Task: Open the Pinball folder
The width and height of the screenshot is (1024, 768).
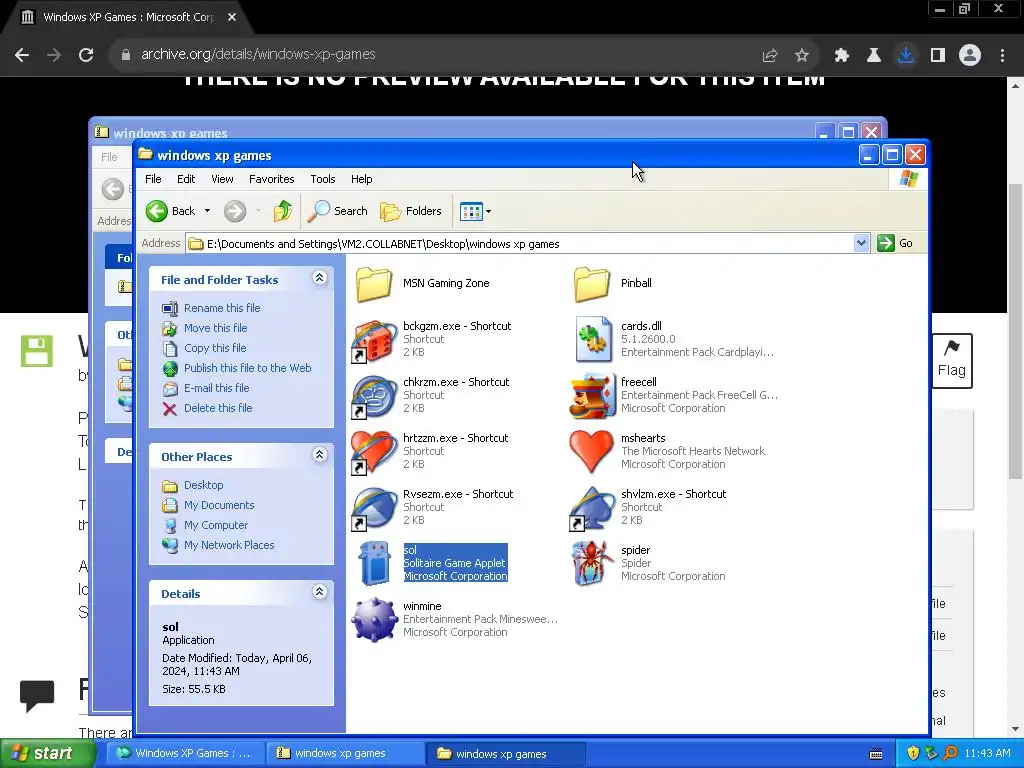Action: [592, 284]
